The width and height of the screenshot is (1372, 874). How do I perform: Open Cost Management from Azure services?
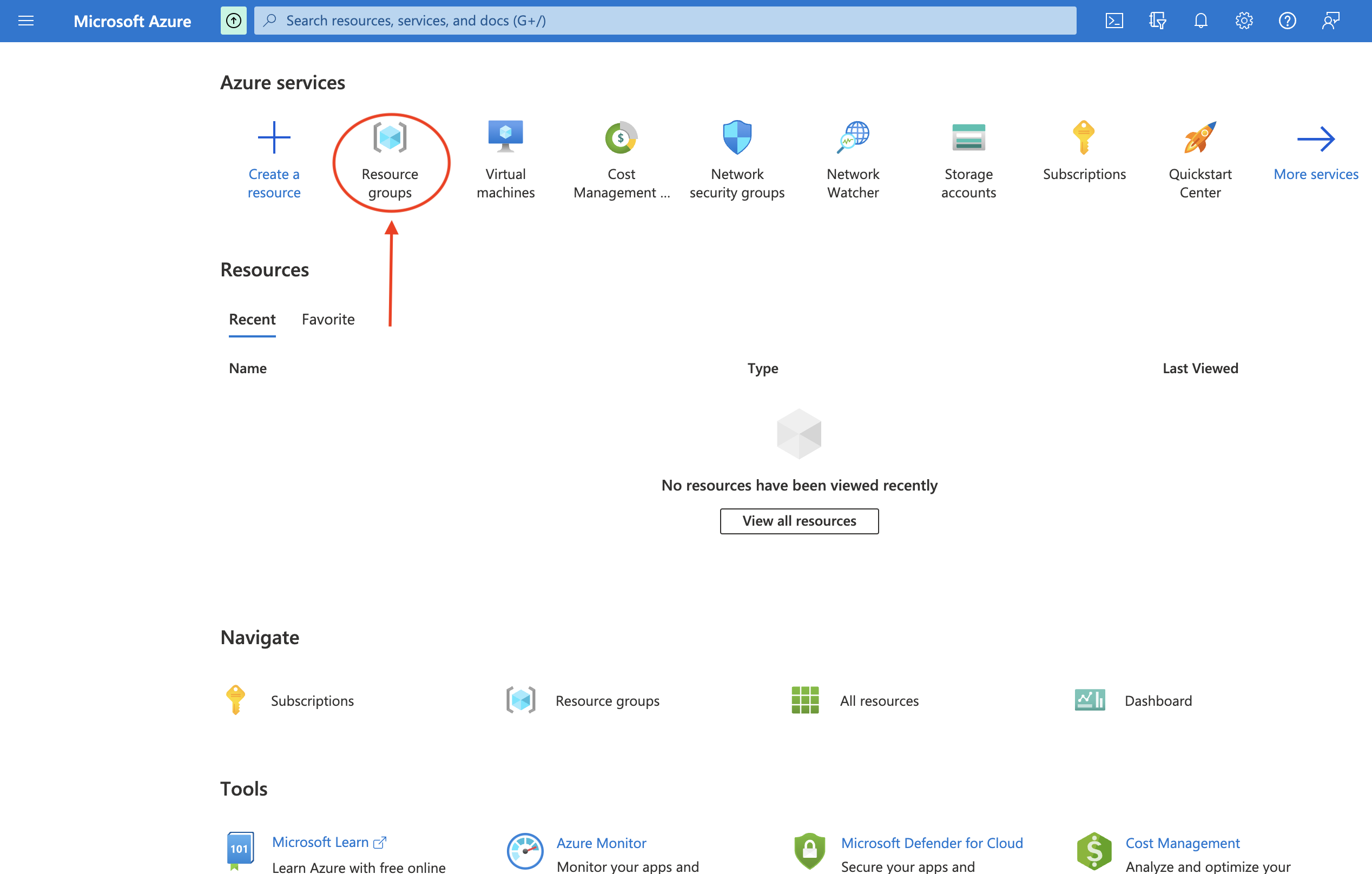click(621, 137)
